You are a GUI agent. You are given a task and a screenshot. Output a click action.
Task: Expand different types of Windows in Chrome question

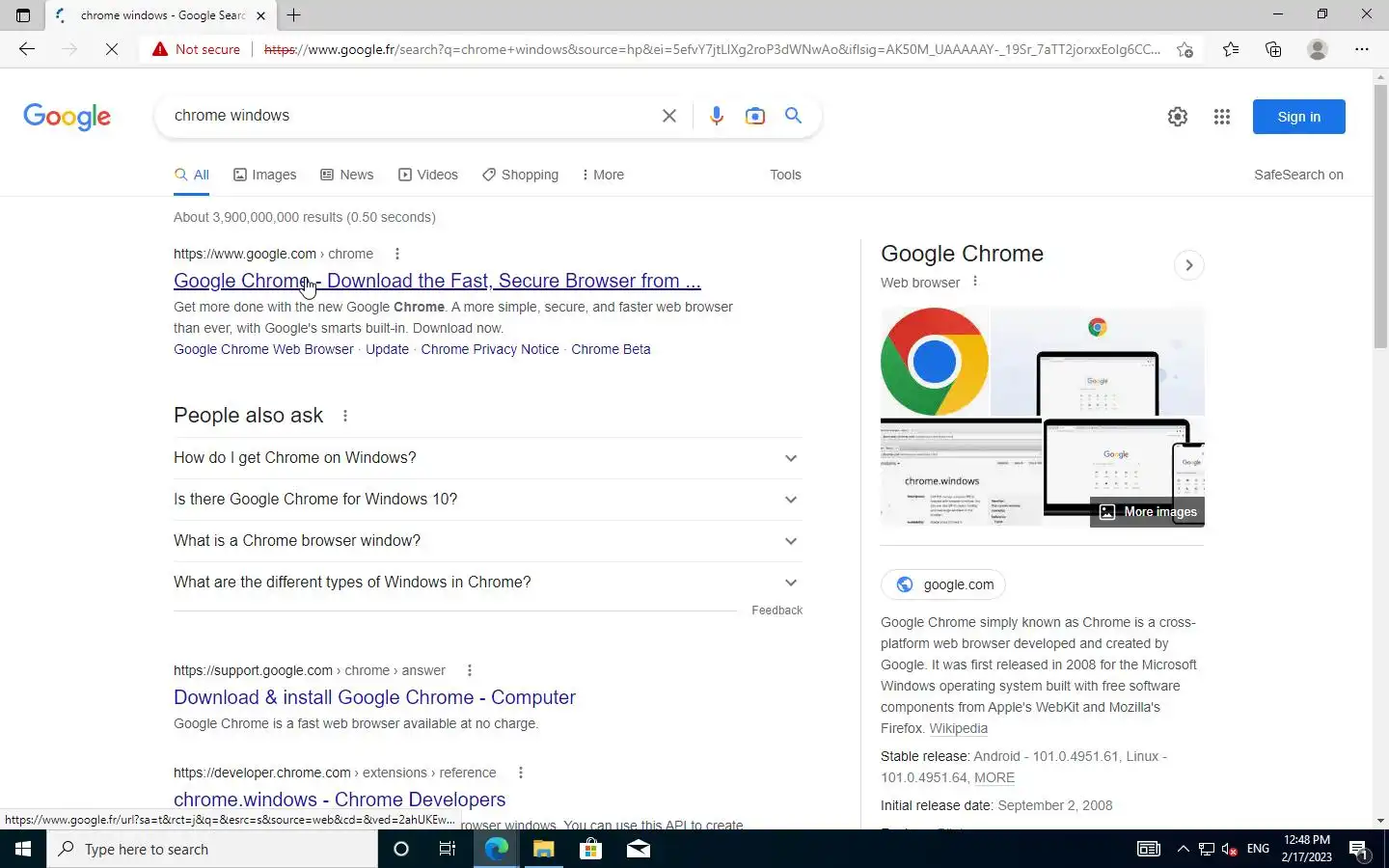(487, 583)
